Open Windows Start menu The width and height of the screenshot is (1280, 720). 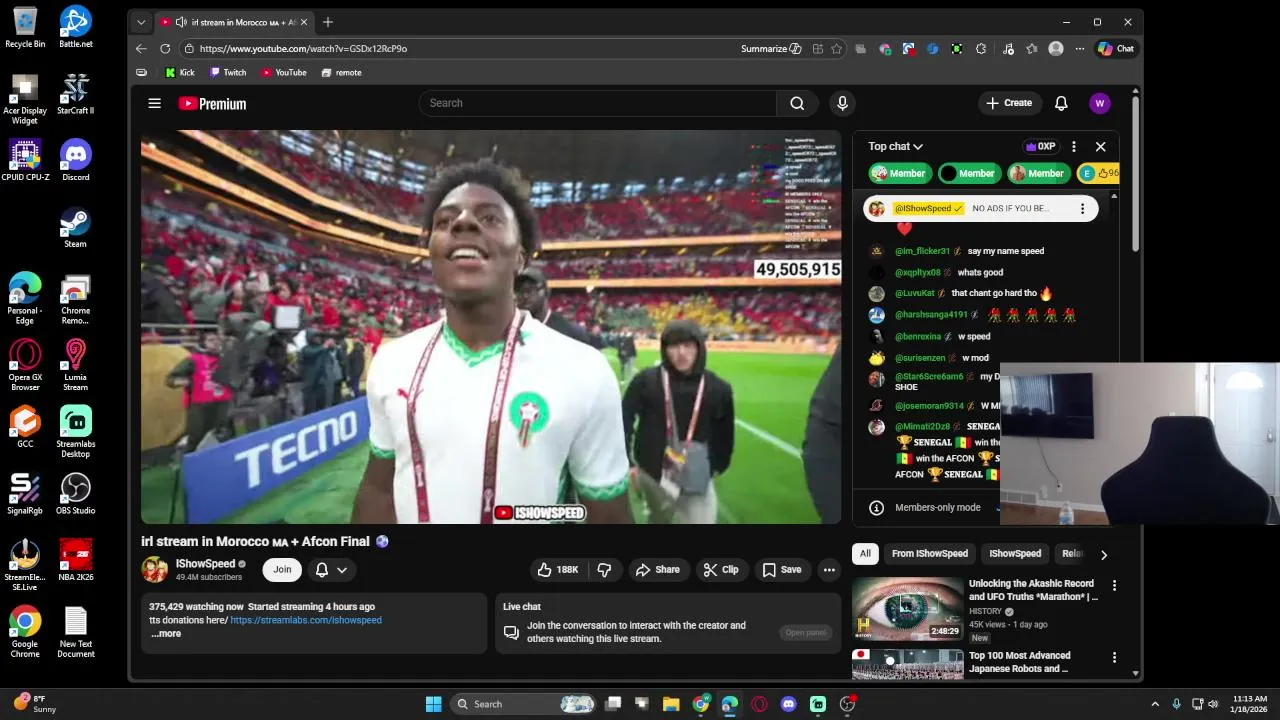(433, 704)
